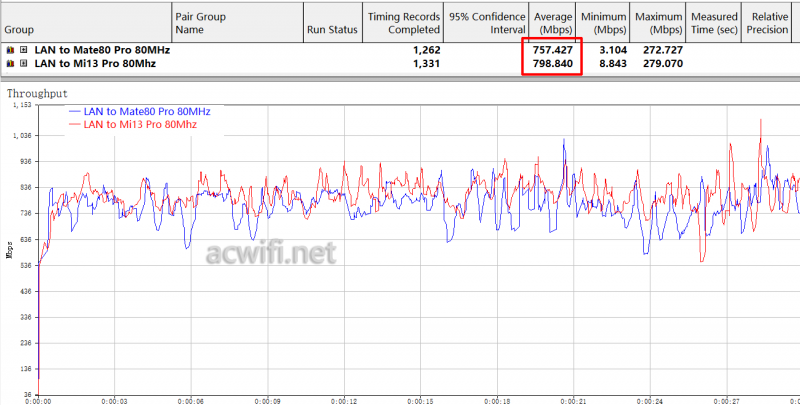Click the Measured Time (sec) header
Image resolution: width=800 pixels, height=405 pixels.
tap(713, 23)
